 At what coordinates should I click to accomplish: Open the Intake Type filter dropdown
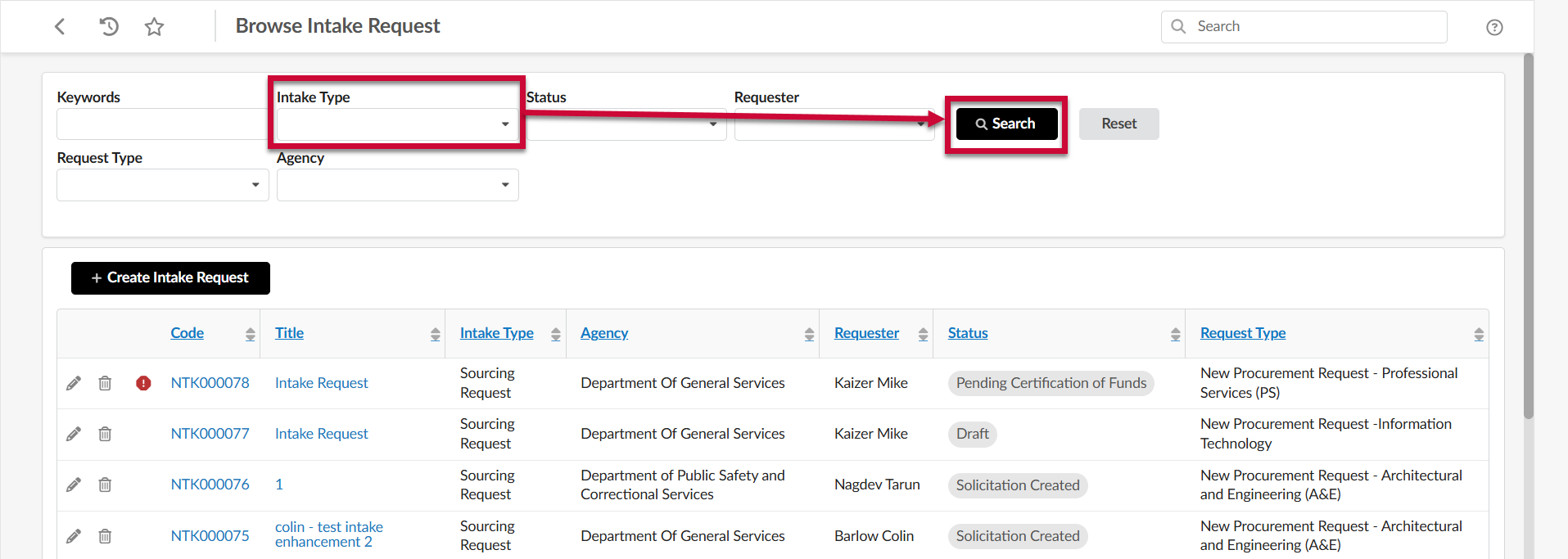[397, 124]
